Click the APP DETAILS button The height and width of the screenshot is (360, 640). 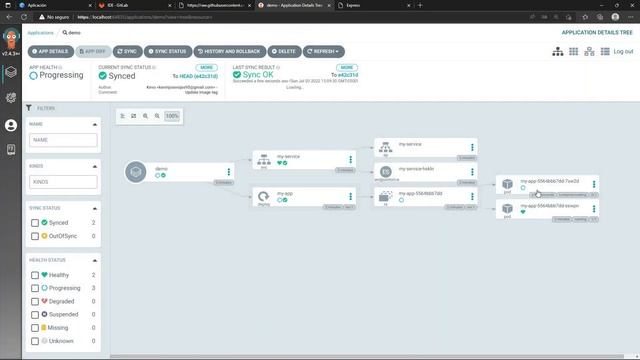[51, 51]
